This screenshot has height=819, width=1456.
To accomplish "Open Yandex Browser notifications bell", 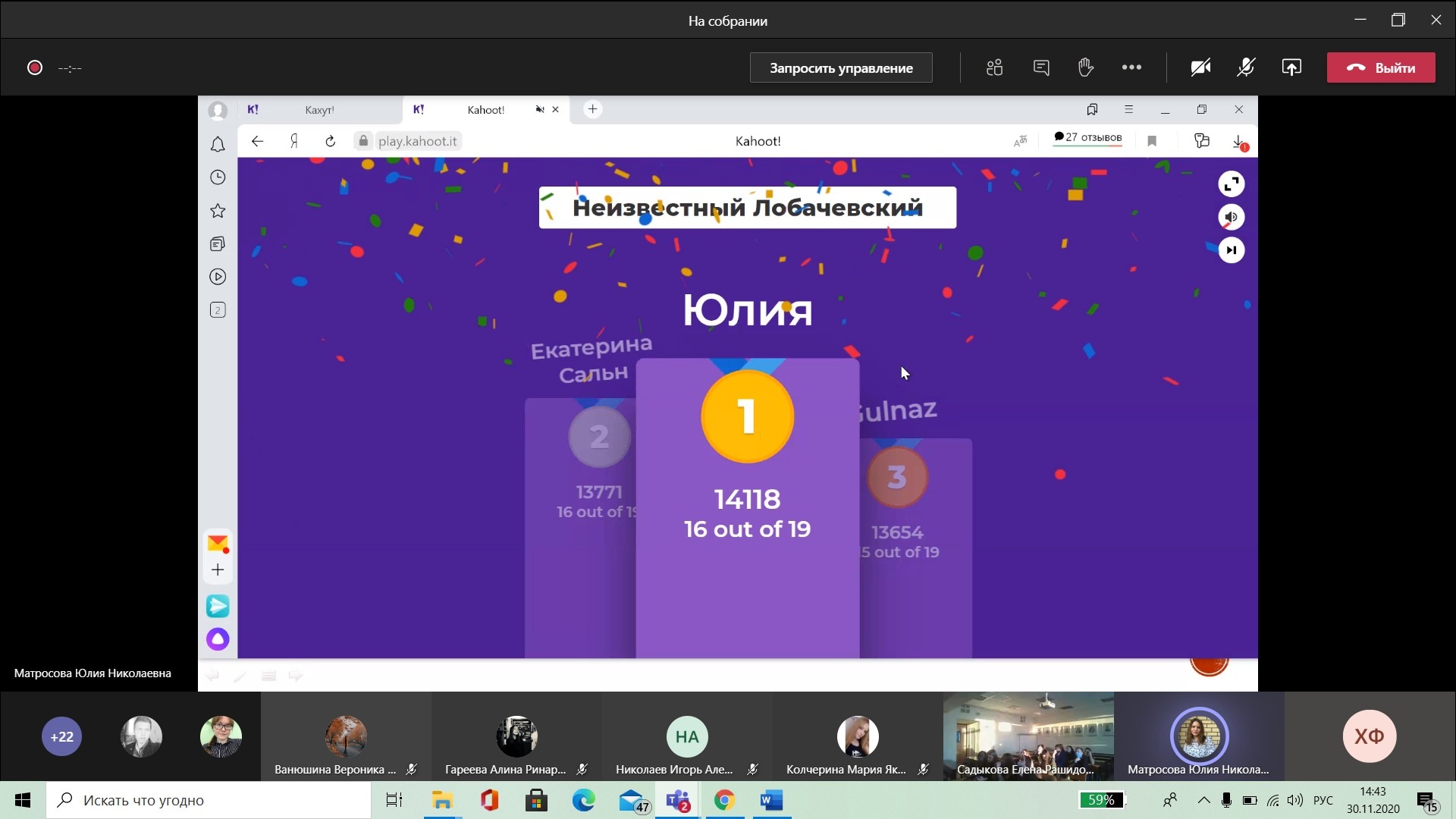I will 218,144.
